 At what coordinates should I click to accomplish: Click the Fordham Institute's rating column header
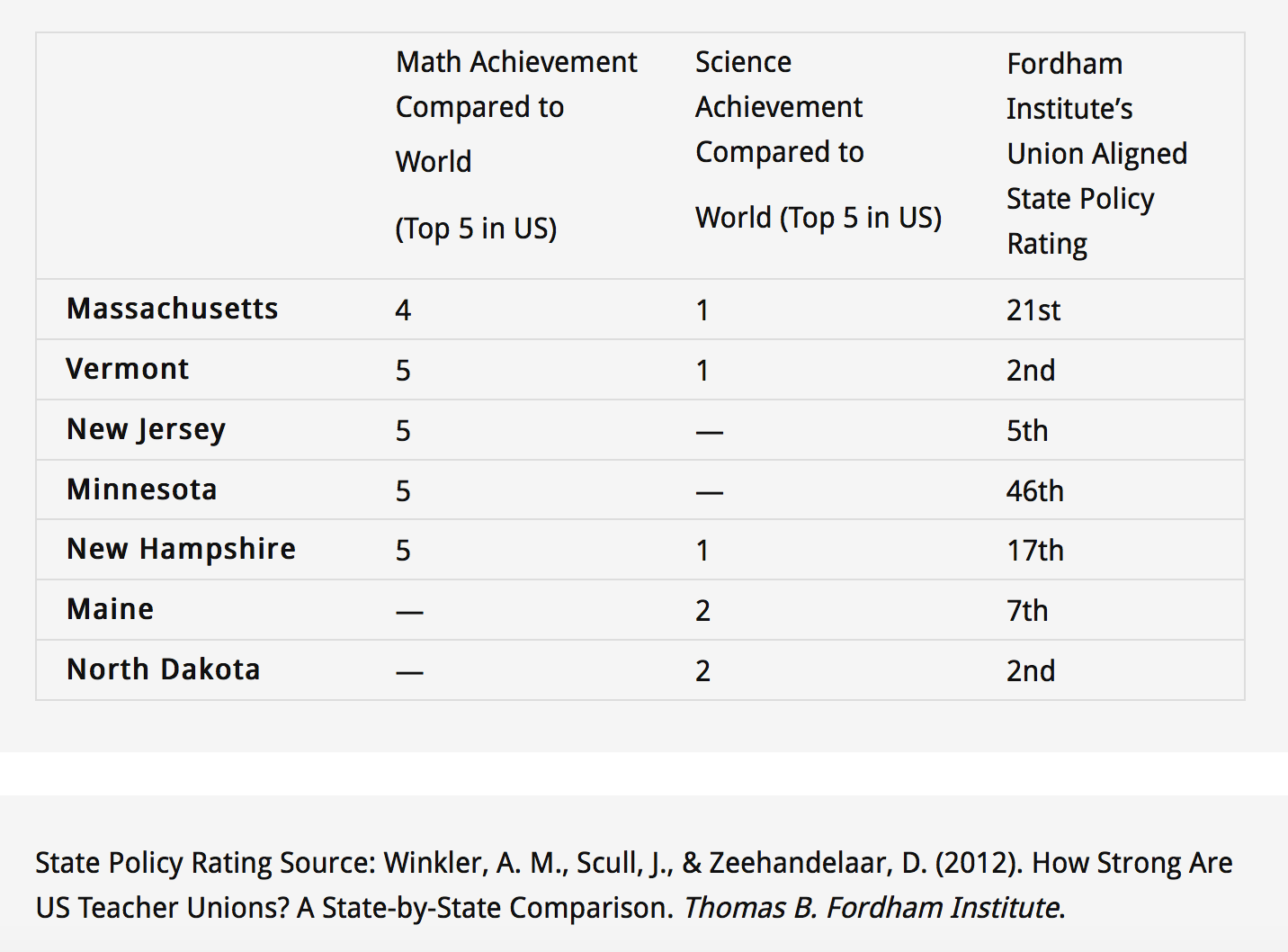tap(1096, 153)
